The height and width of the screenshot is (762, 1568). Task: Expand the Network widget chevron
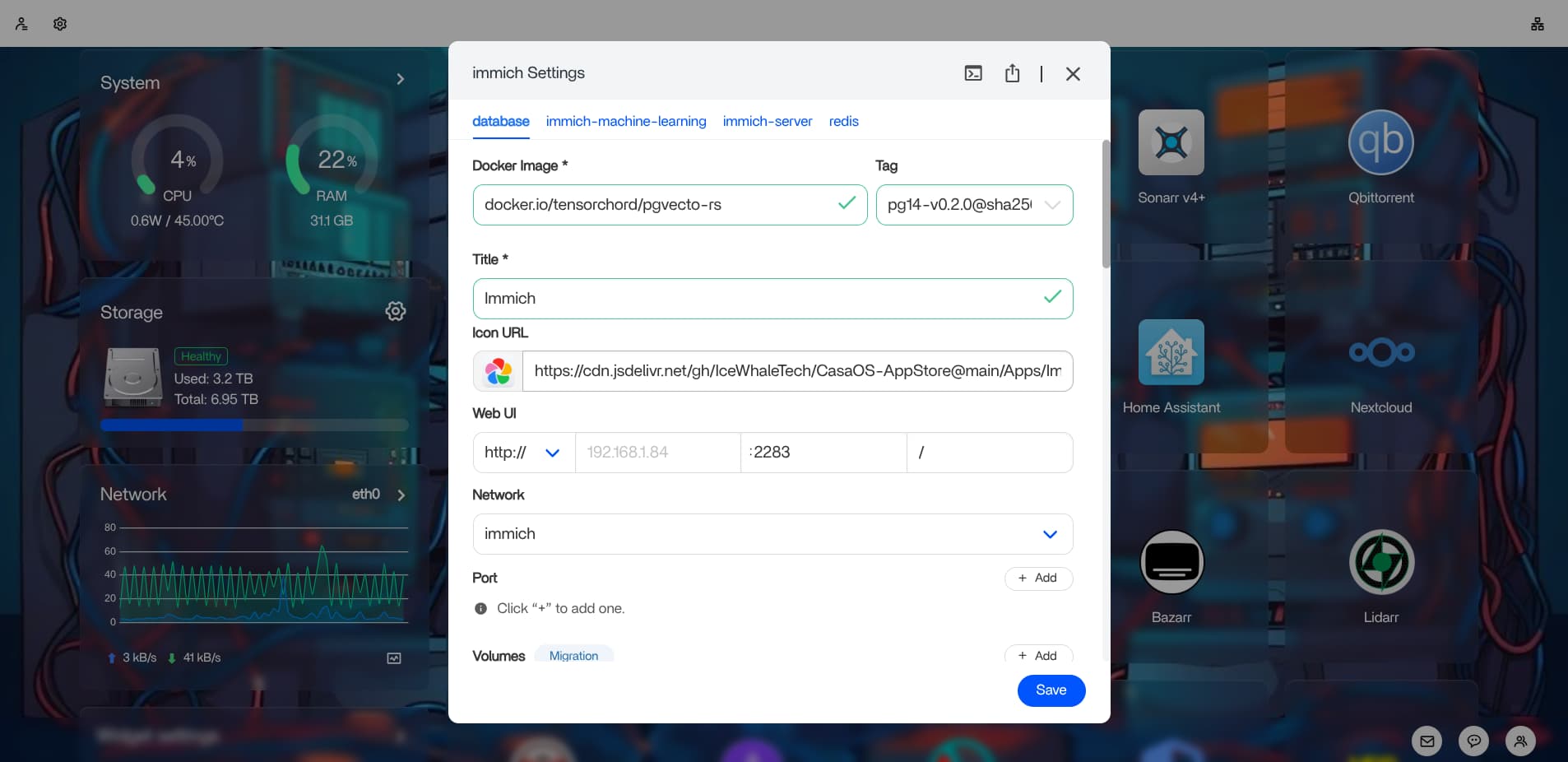401,495
